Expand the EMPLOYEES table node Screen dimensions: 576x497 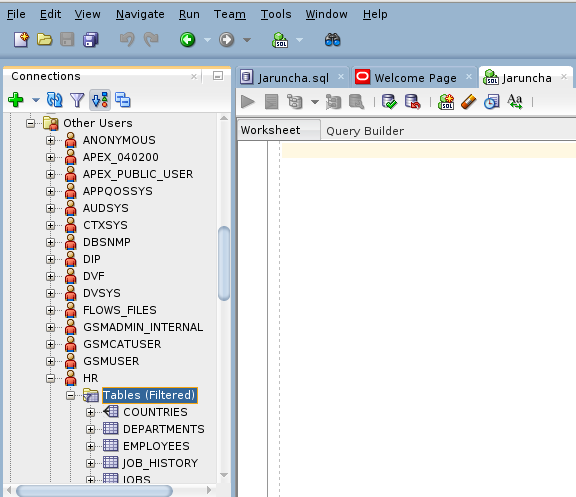tap(90, 446)
